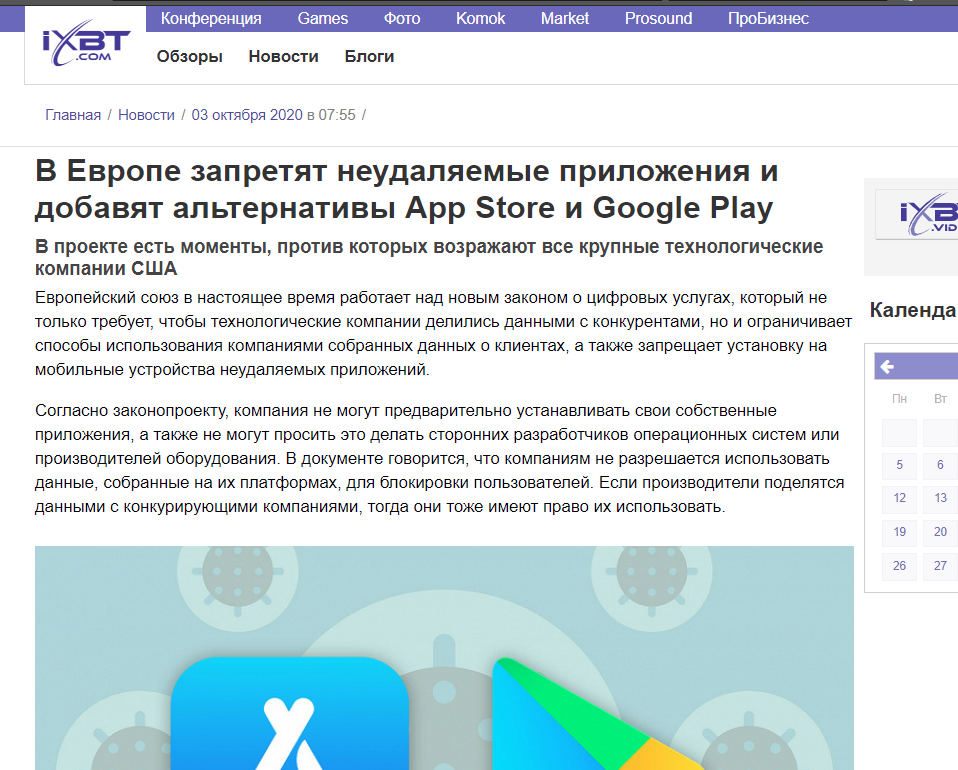Go to the Новости section in main navigation

[283, 56]
